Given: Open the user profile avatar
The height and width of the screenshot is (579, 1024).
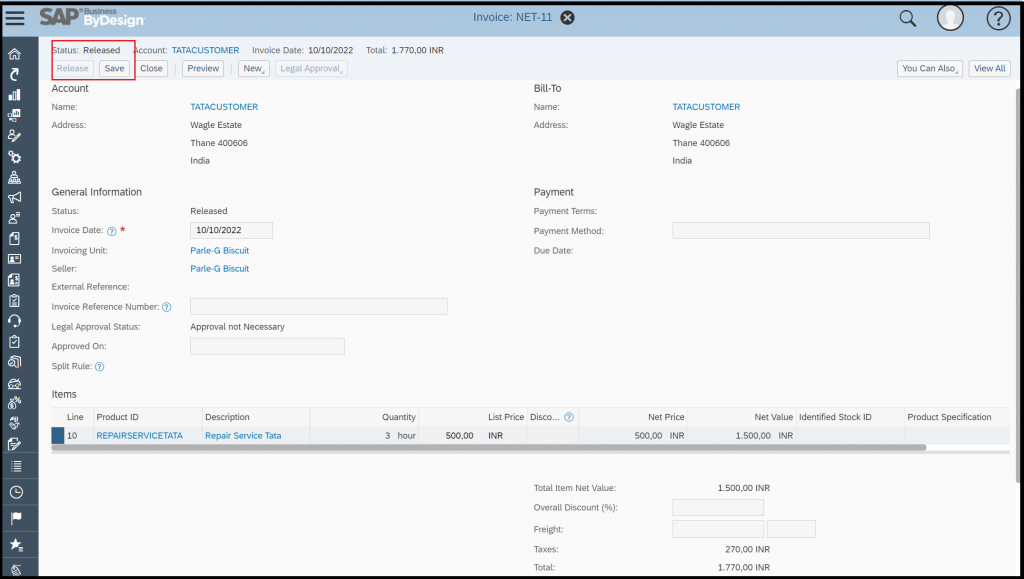Looking at the screenshot, I should (x=950, y=18).
